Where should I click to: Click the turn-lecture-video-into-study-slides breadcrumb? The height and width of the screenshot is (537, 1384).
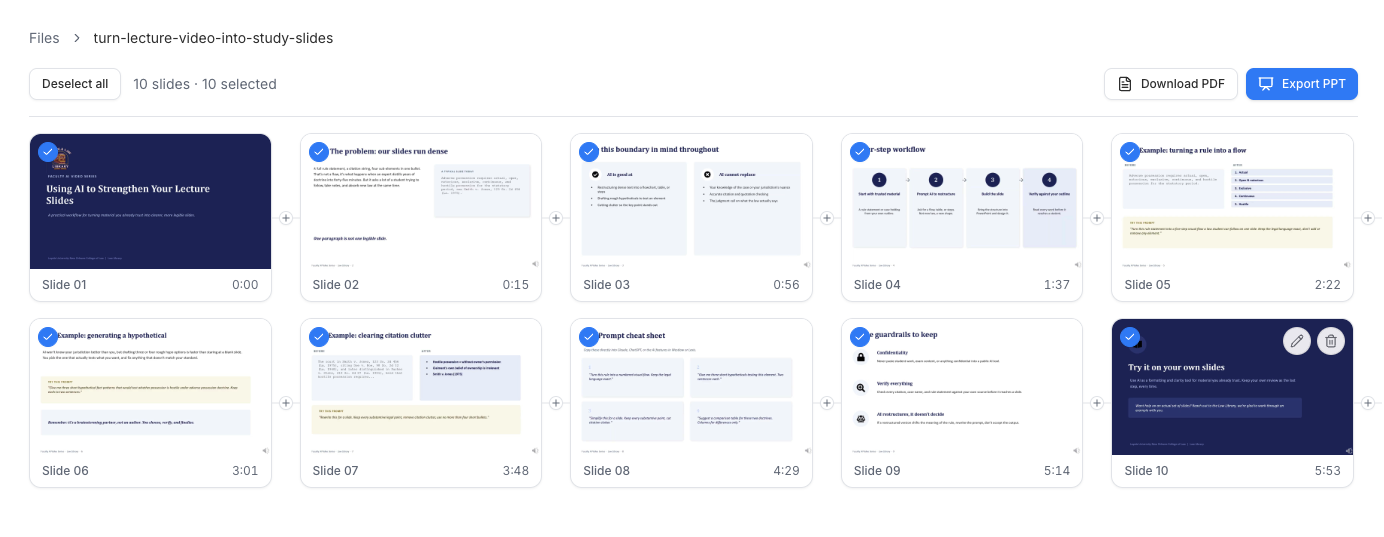point(213,38)
